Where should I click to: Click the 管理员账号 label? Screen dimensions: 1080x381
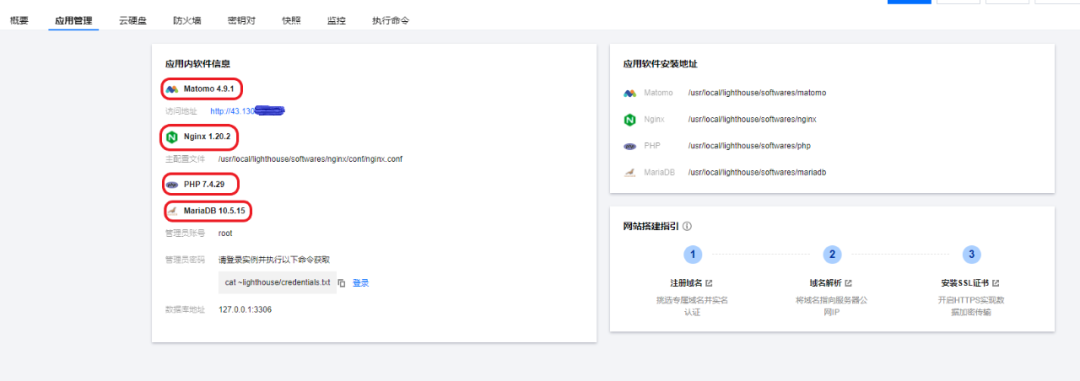pyautogui.click(x=185, y=234)
